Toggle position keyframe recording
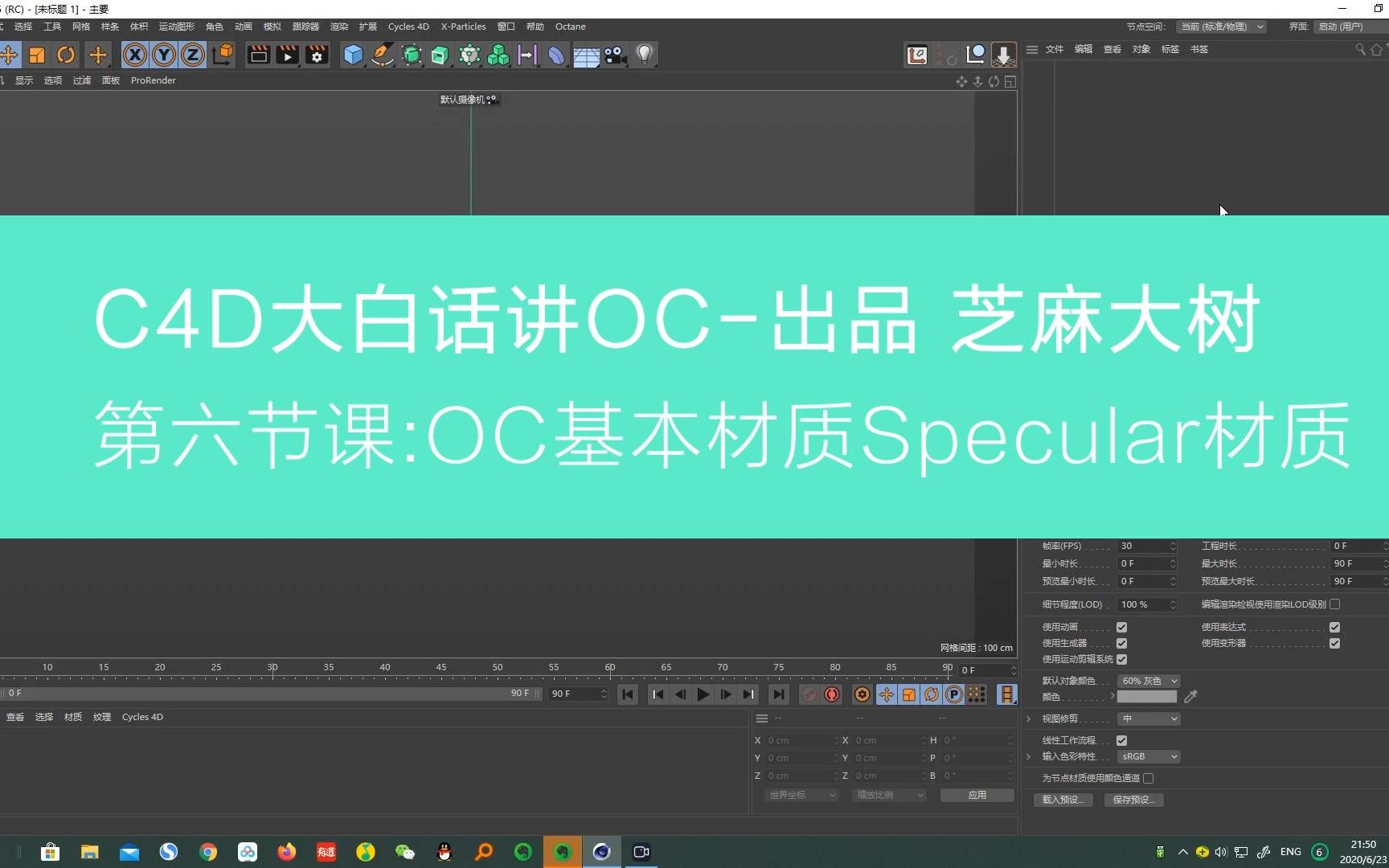 pyautogui.click(x=886, y=694)
